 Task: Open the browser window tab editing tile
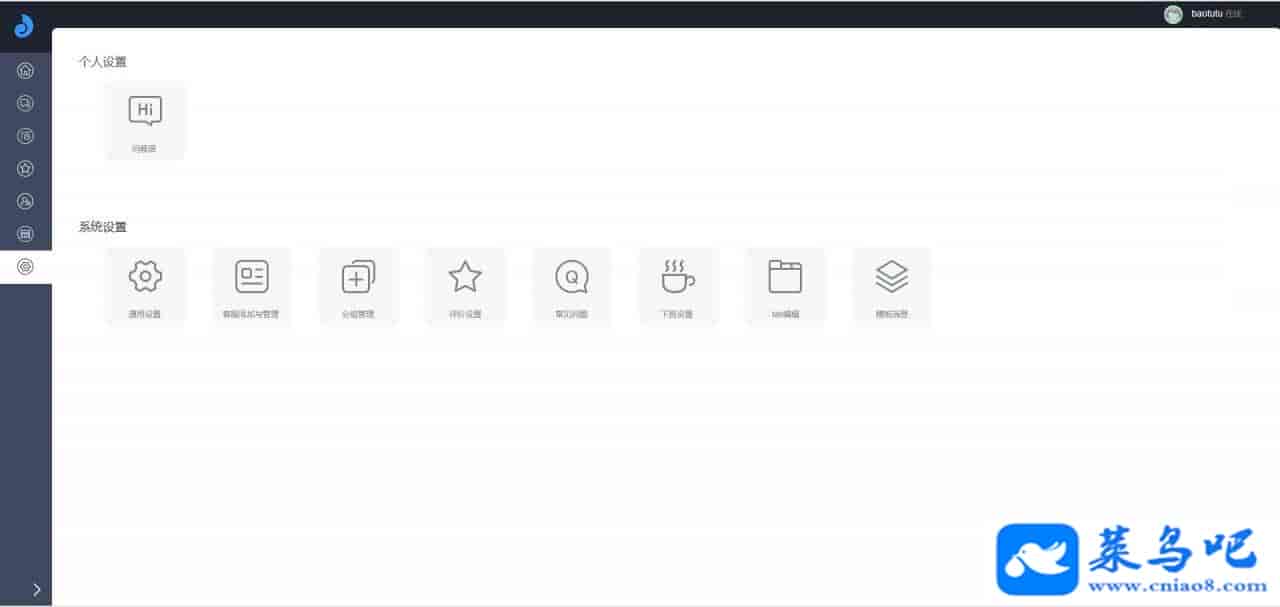coord(785,287)
